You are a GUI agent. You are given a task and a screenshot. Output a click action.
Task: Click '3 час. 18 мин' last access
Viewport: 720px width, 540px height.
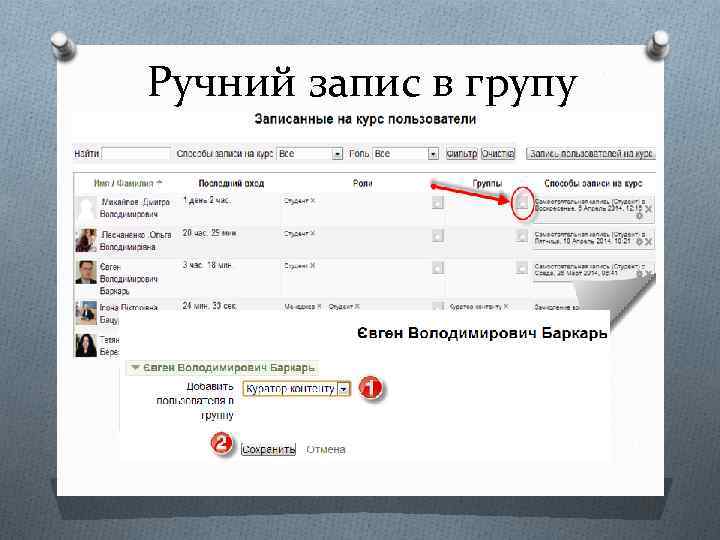(208, 265)
